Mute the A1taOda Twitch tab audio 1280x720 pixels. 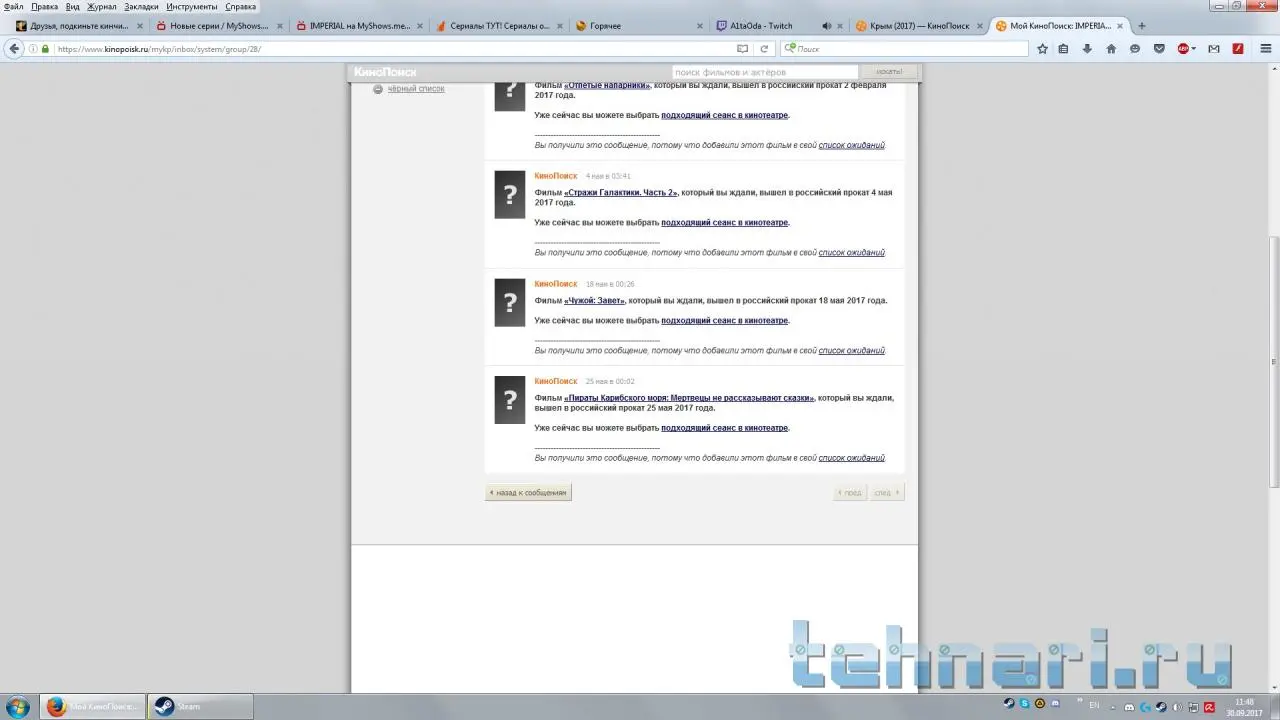[827, 26]
